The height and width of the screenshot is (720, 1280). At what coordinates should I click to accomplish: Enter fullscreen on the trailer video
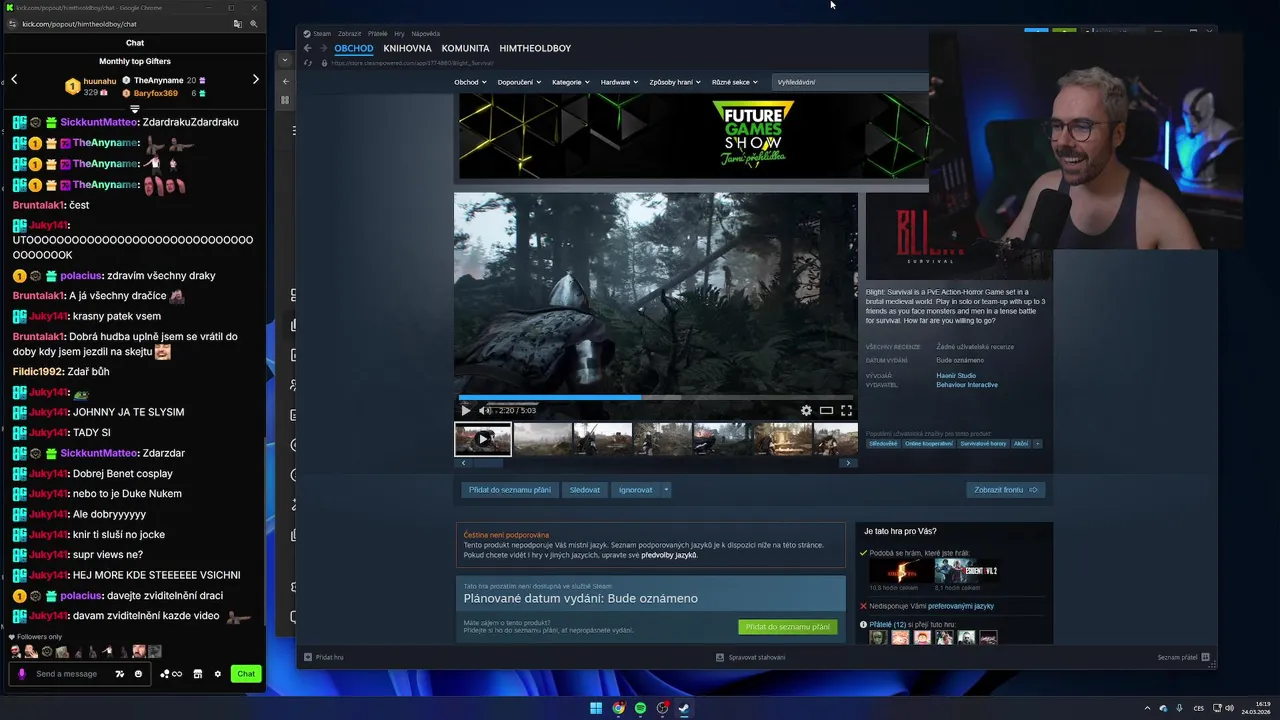pyautogui.click(x=846, y=410)
